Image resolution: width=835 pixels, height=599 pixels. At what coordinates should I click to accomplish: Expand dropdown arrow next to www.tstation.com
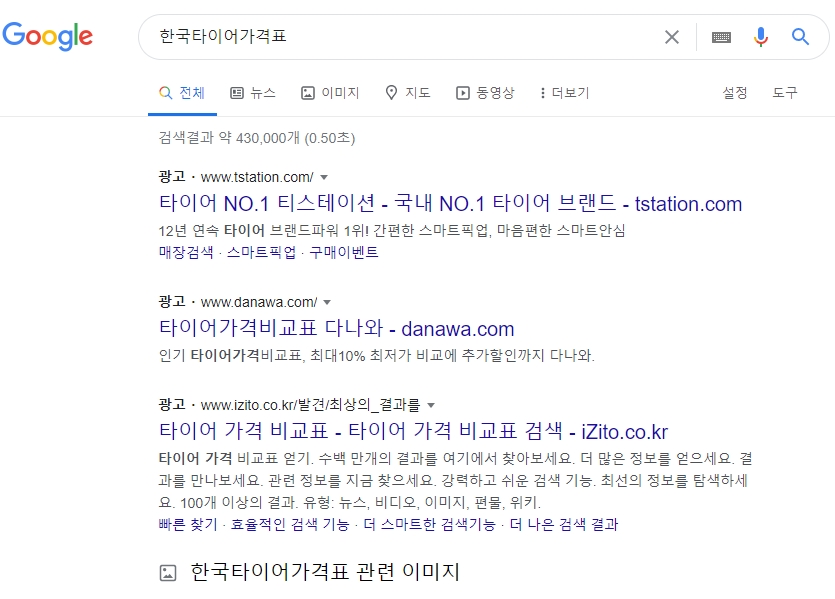(x=324, y=177)
